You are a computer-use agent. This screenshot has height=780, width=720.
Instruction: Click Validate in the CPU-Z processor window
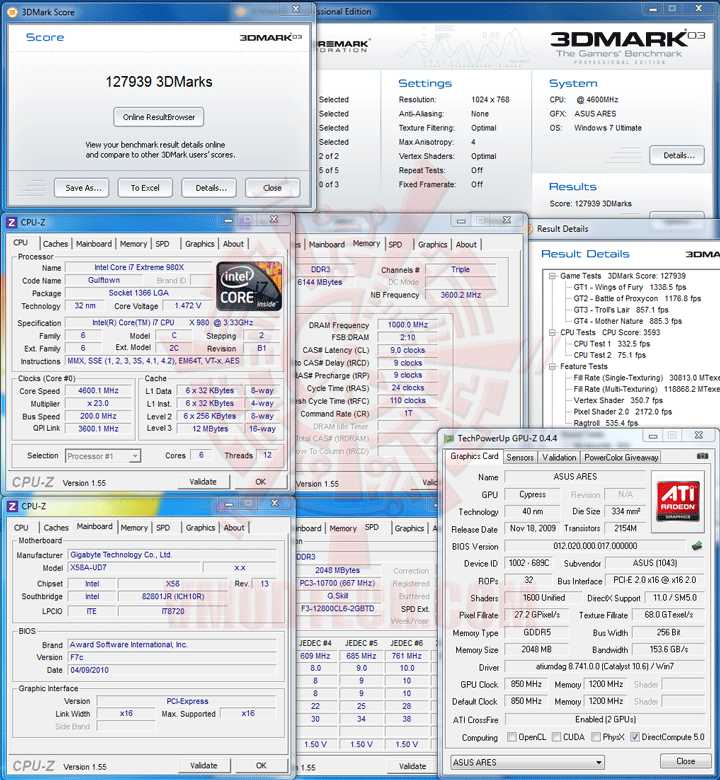coord(203,482)
